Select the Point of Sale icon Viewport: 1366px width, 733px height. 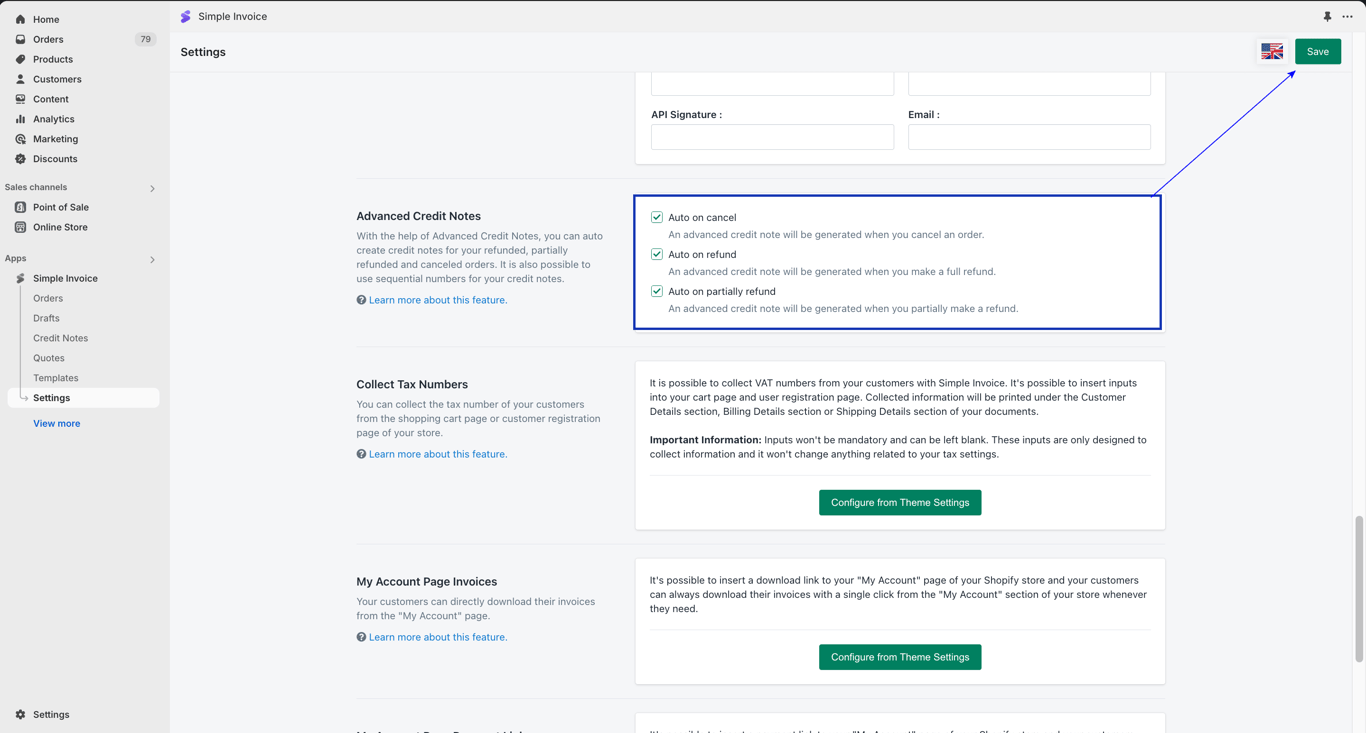click(20, 207)
